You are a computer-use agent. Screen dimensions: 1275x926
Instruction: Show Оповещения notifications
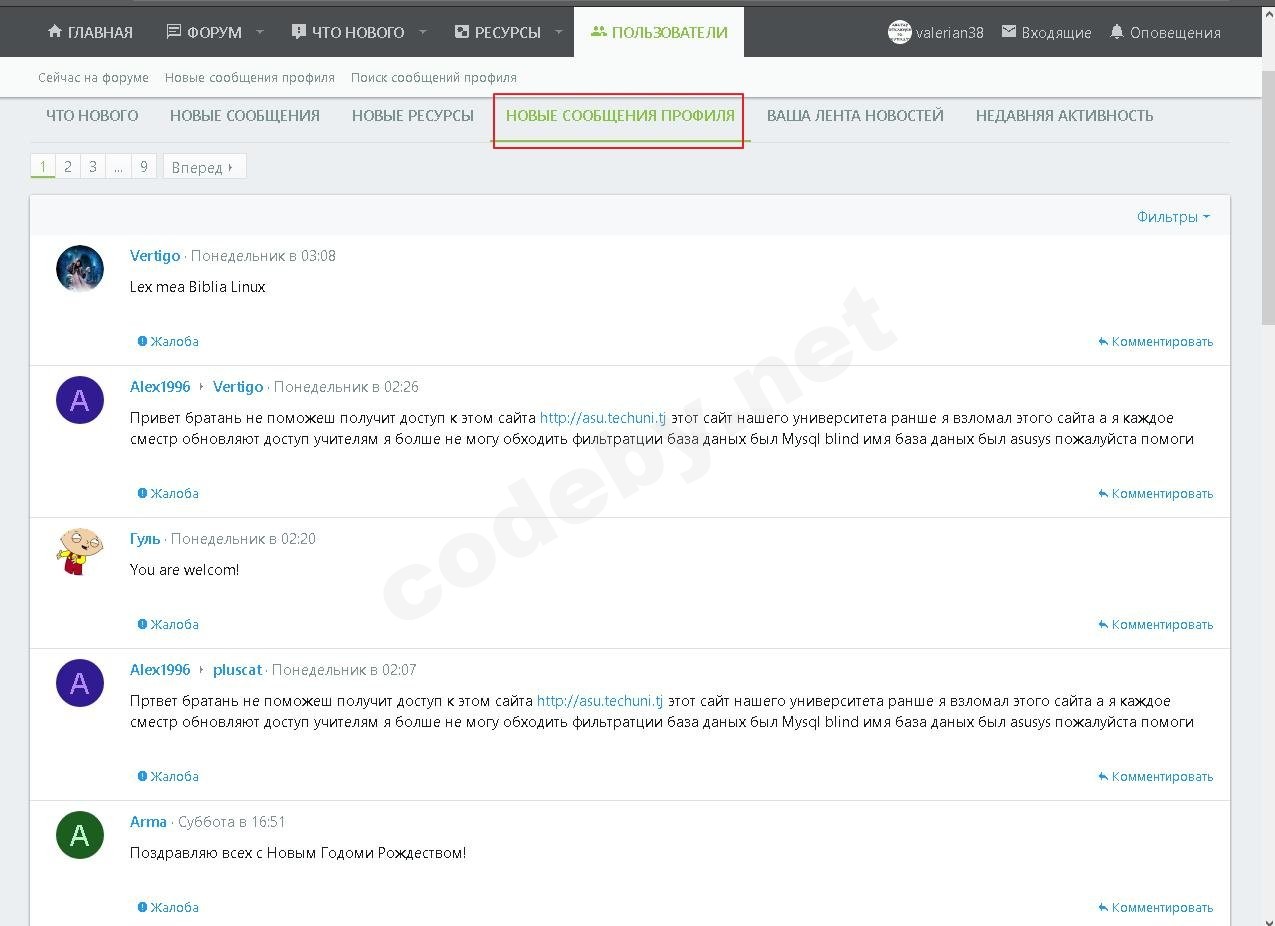(x=1165, y=32)
